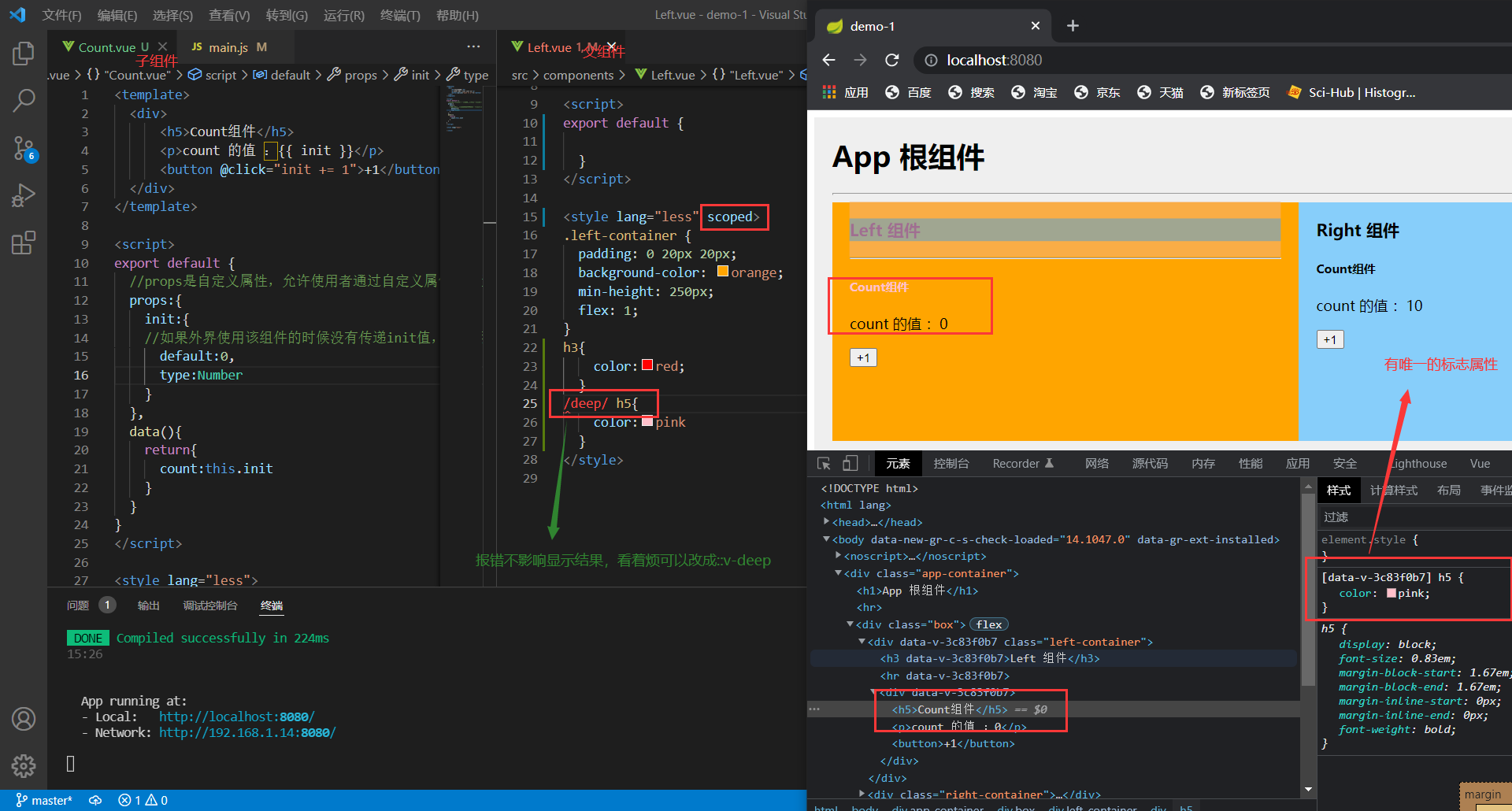
Task: Click +1 button in Left component
Action: [863, 357]
